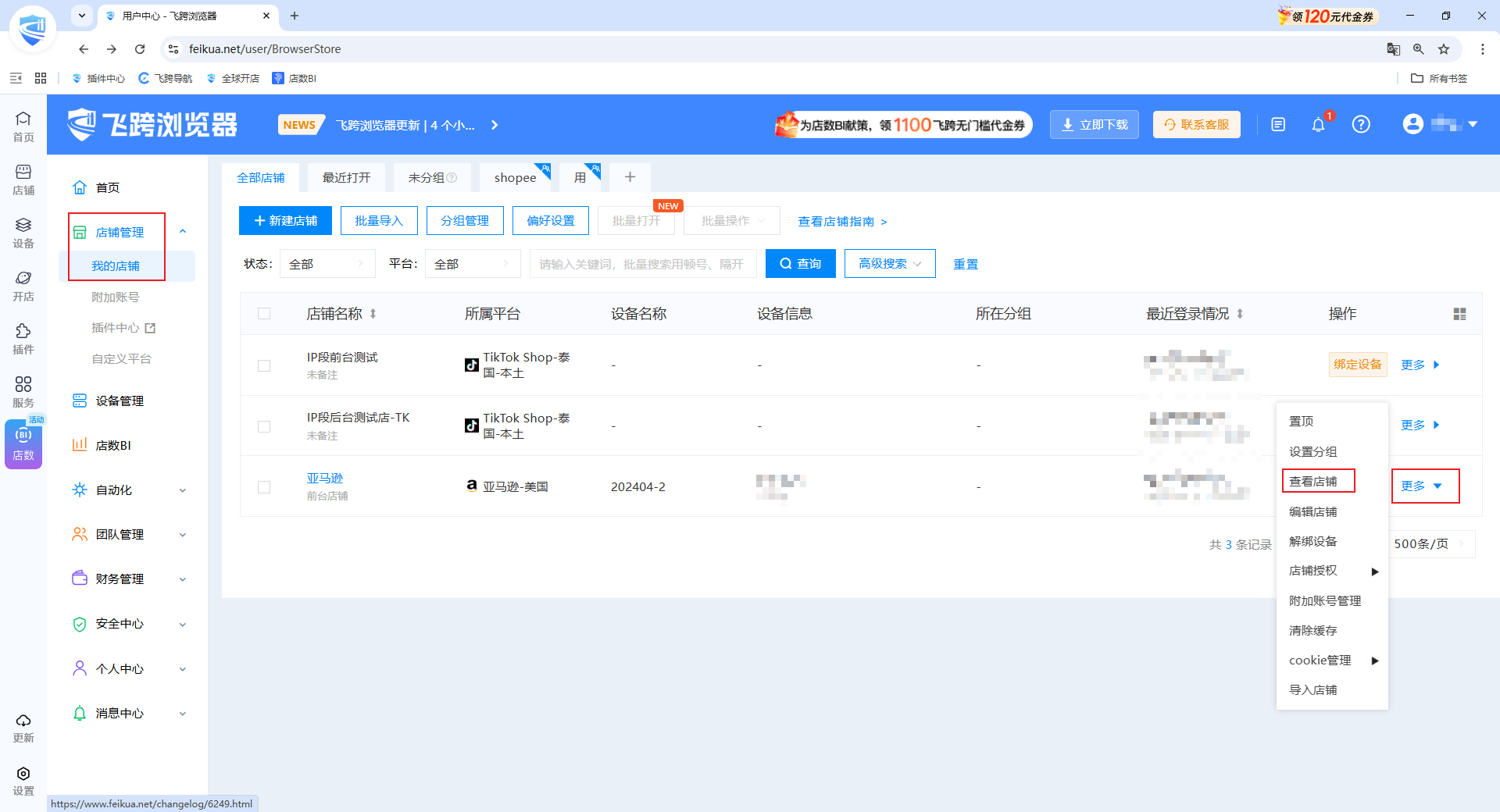Tick the select-all checkbox in table header
The height and width of the screenshot is (812, 1500).
coord(264,314)
